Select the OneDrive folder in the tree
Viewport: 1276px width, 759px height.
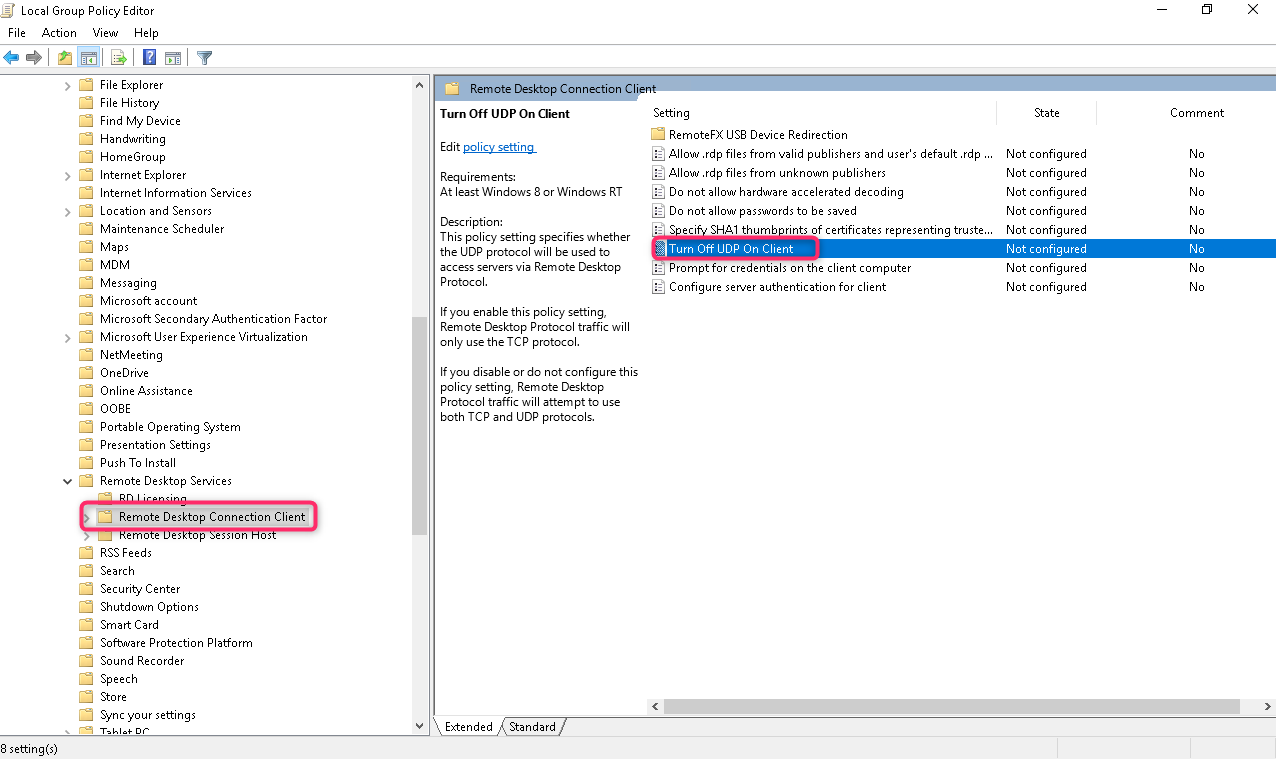tap(125, 372)
